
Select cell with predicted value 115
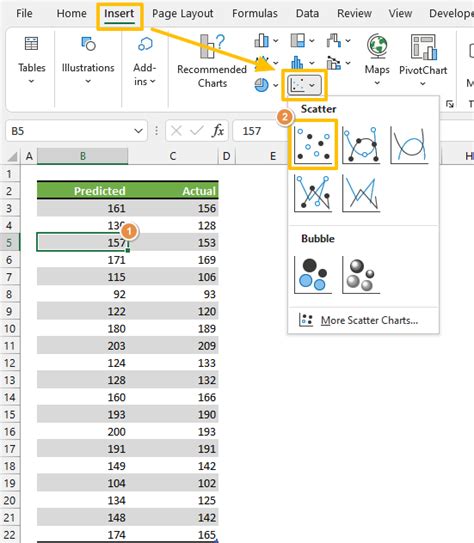coord(82,277)
